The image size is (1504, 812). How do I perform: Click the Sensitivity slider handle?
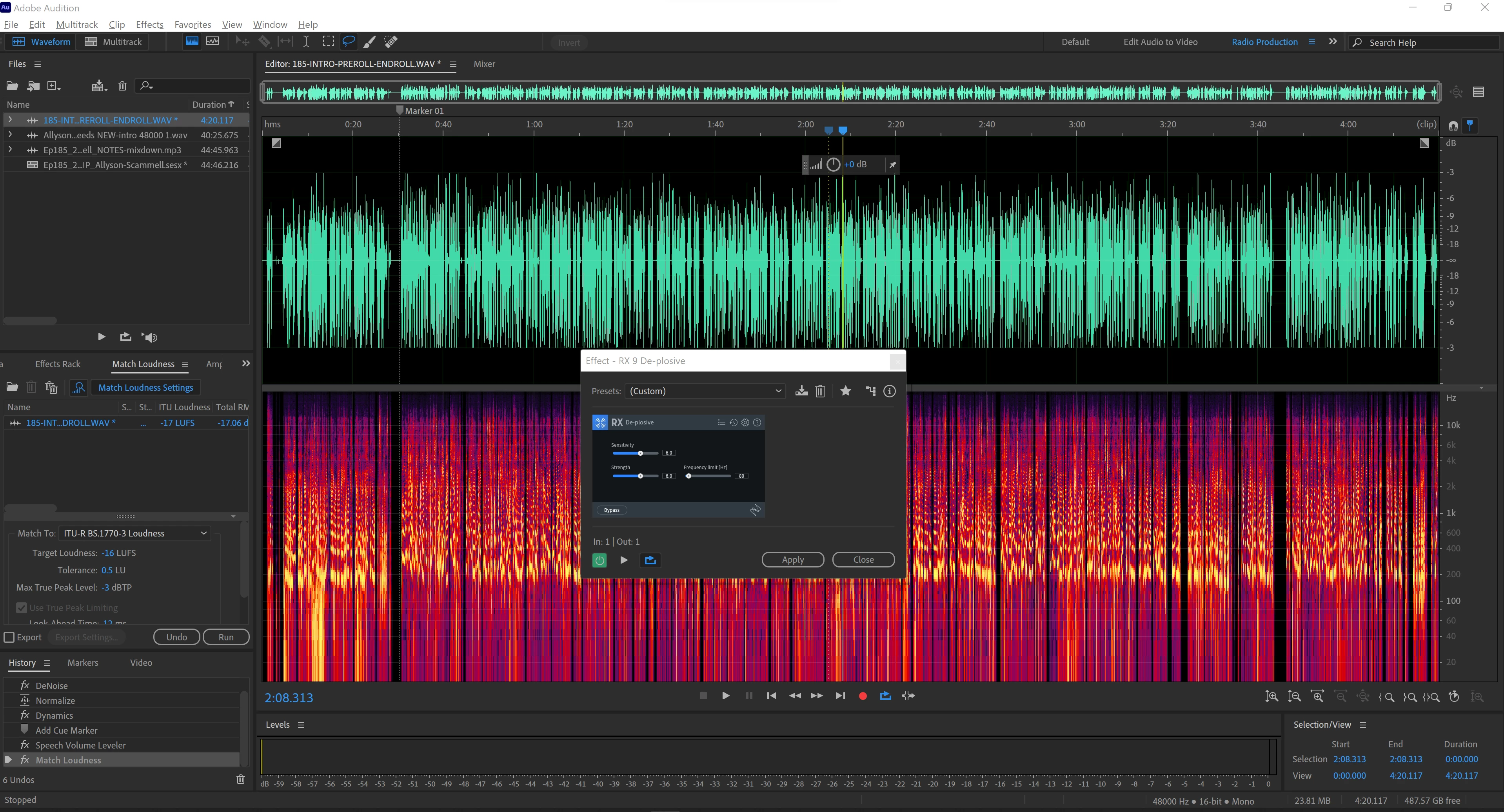[640, 453]
